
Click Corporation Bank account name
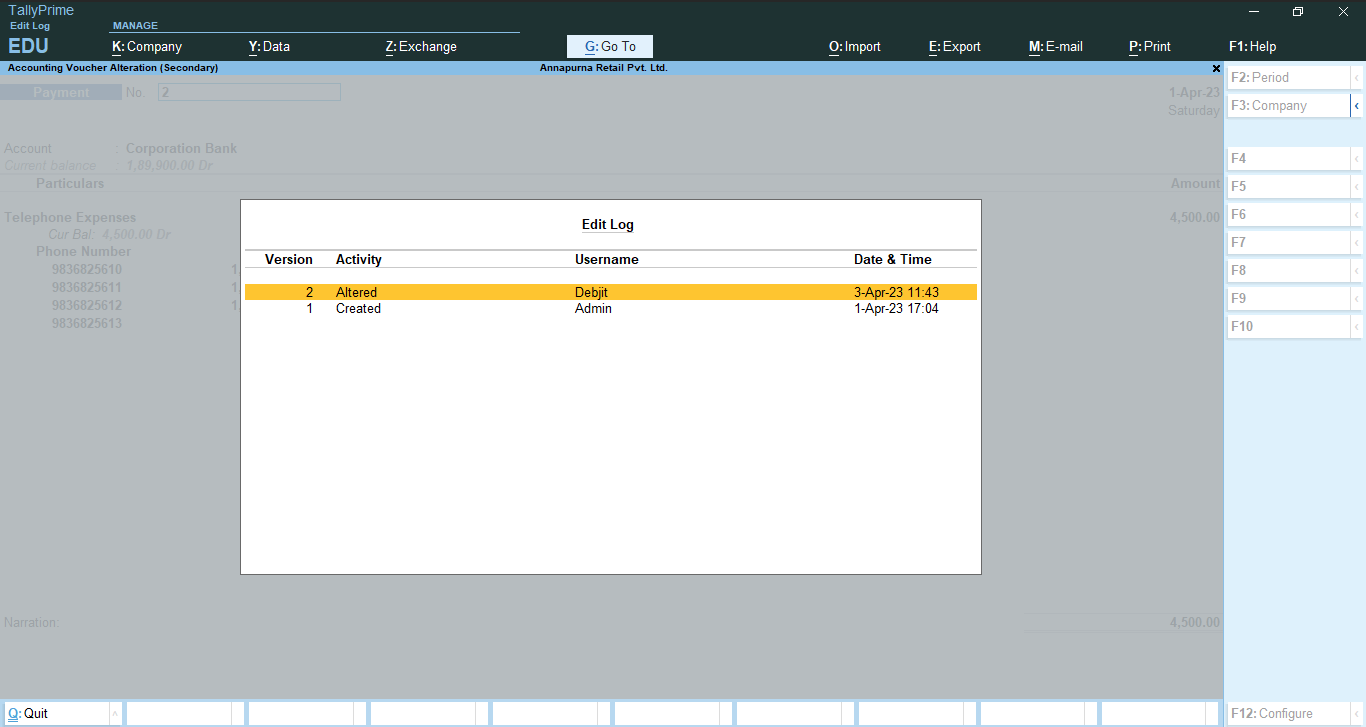[181, 148]
